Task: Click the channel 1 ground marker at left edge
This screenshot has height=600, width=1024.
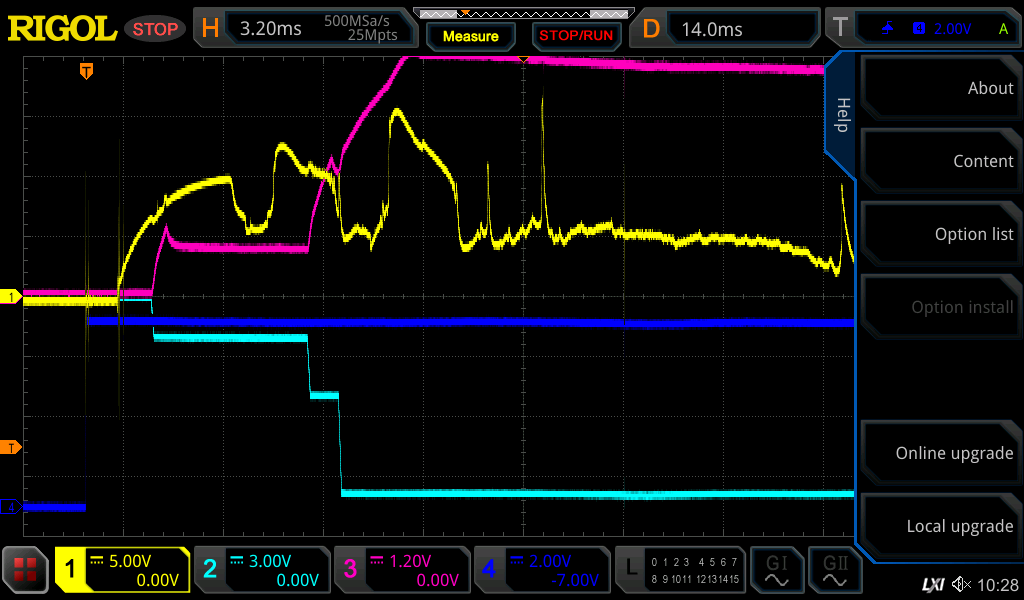Action: click(x=11, y=297)
